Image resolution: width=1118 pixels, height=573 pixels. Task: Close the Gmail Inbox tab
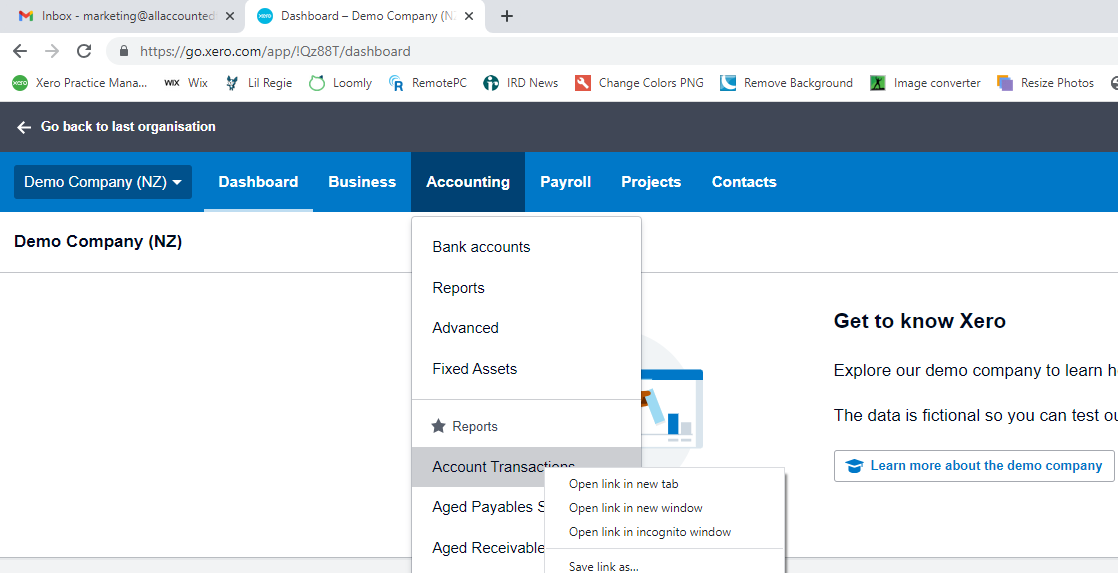tap(230, 16)
